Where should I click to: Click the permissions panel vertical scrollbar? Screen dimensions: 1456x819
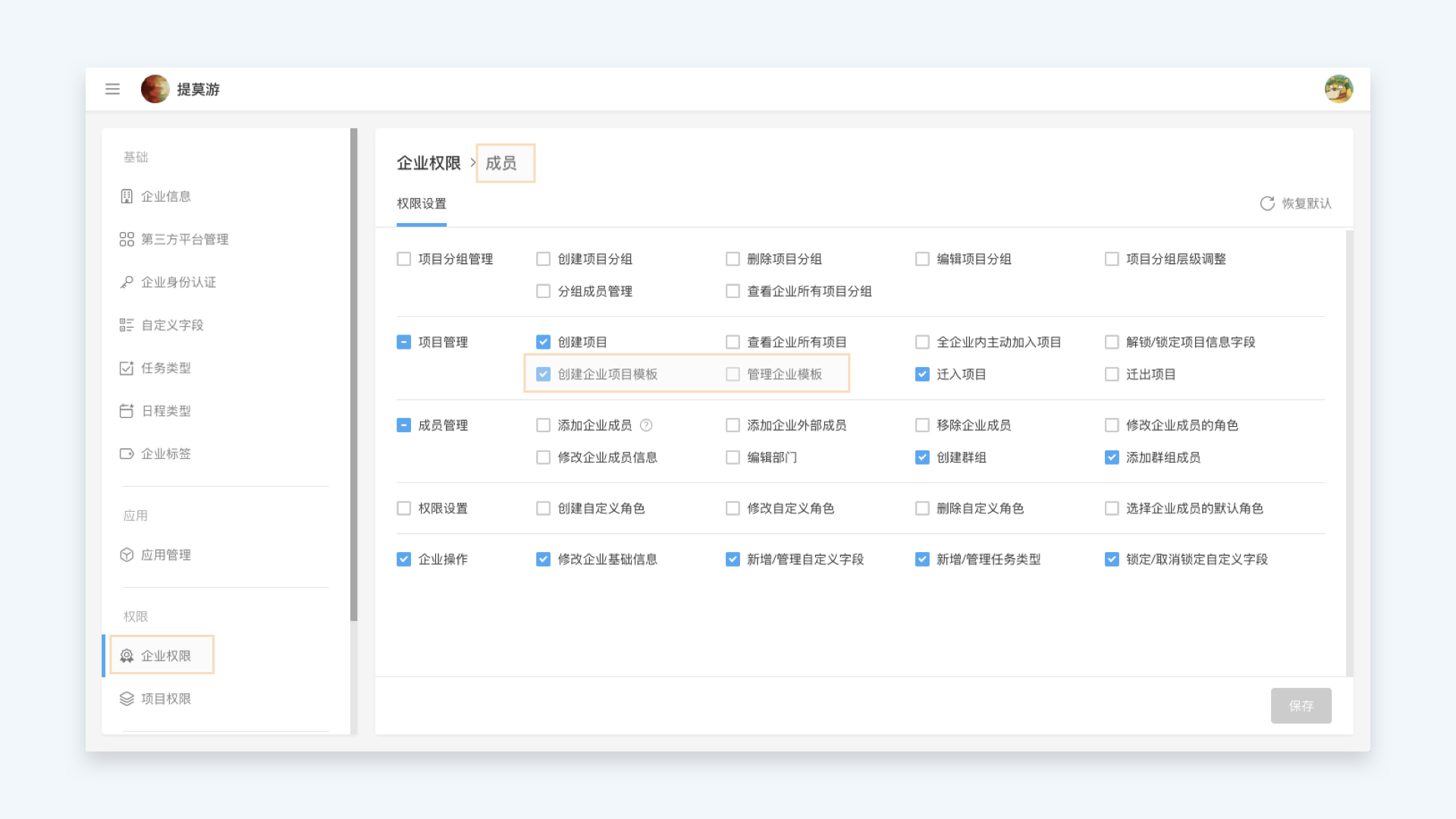pyautogui.click(x=1349, y=453)
